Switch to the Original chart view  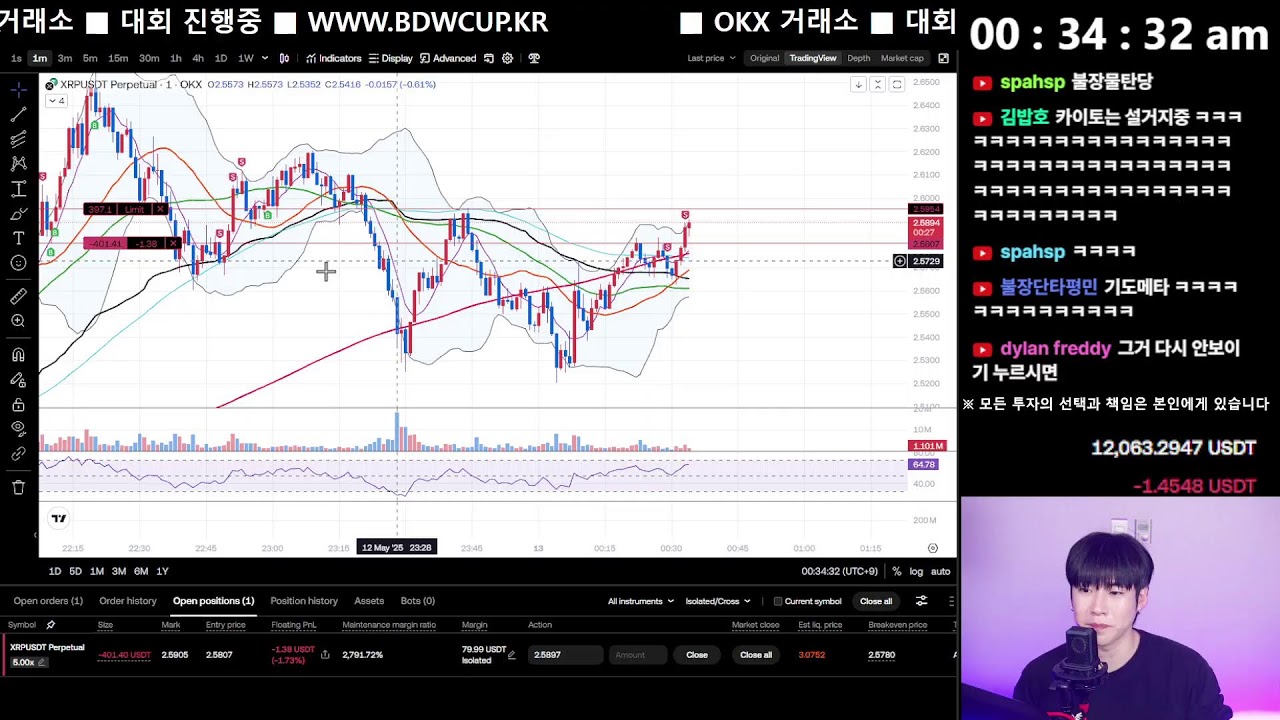point(764,58)
